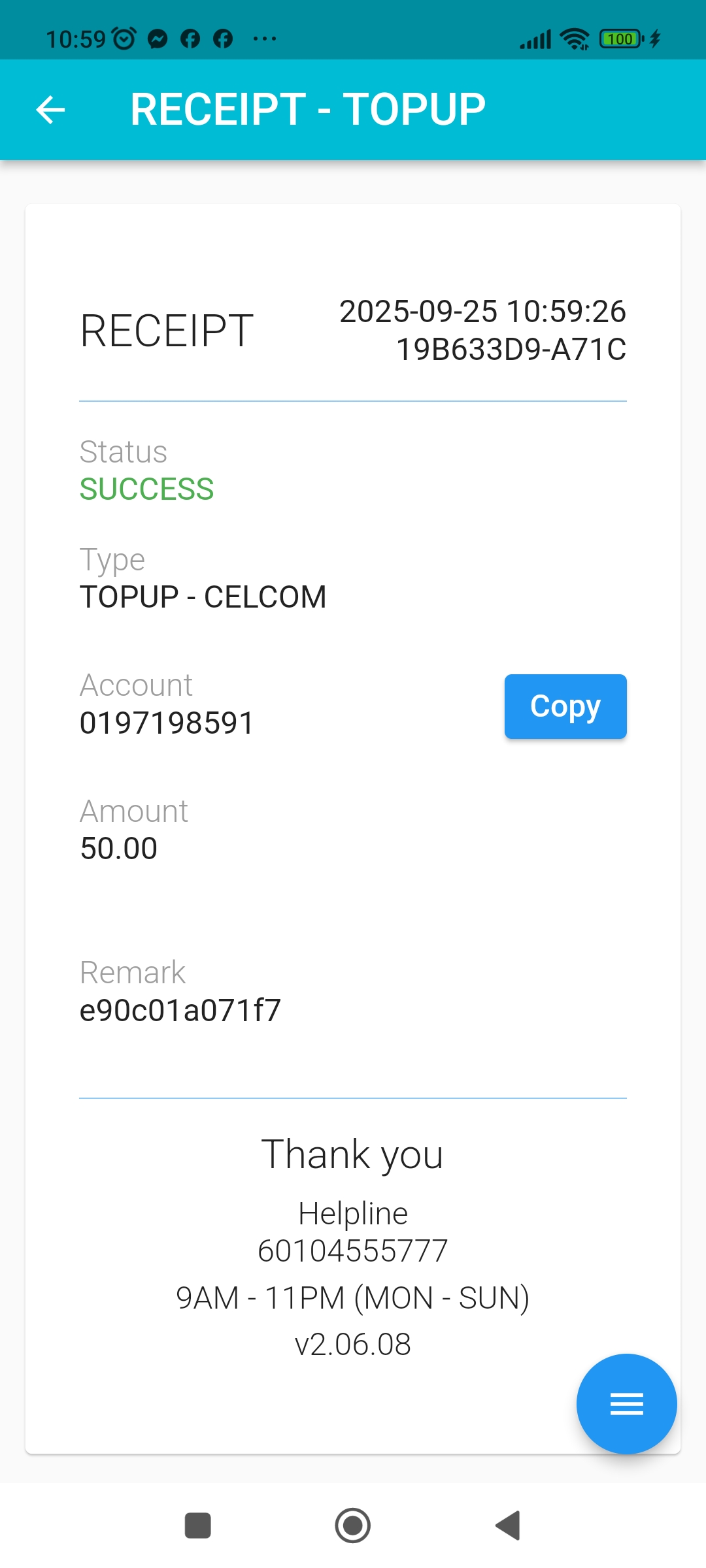Tap the receipt ID 19B633D9-A71C
The image size is (706, 1568).
(x=511, y=350)
